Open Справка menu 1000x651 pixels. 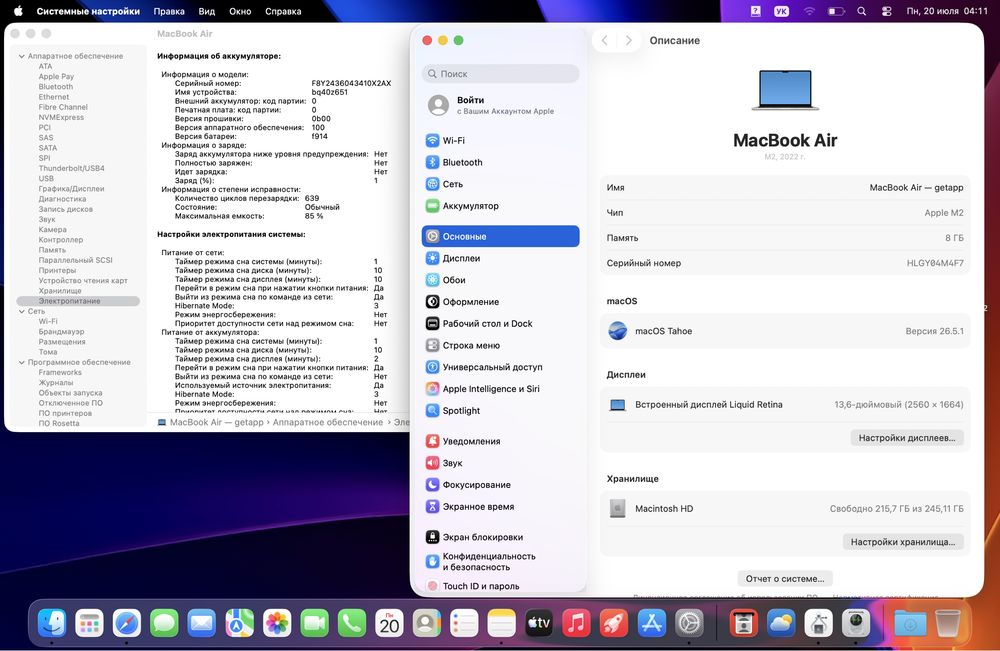click(283, 11)
